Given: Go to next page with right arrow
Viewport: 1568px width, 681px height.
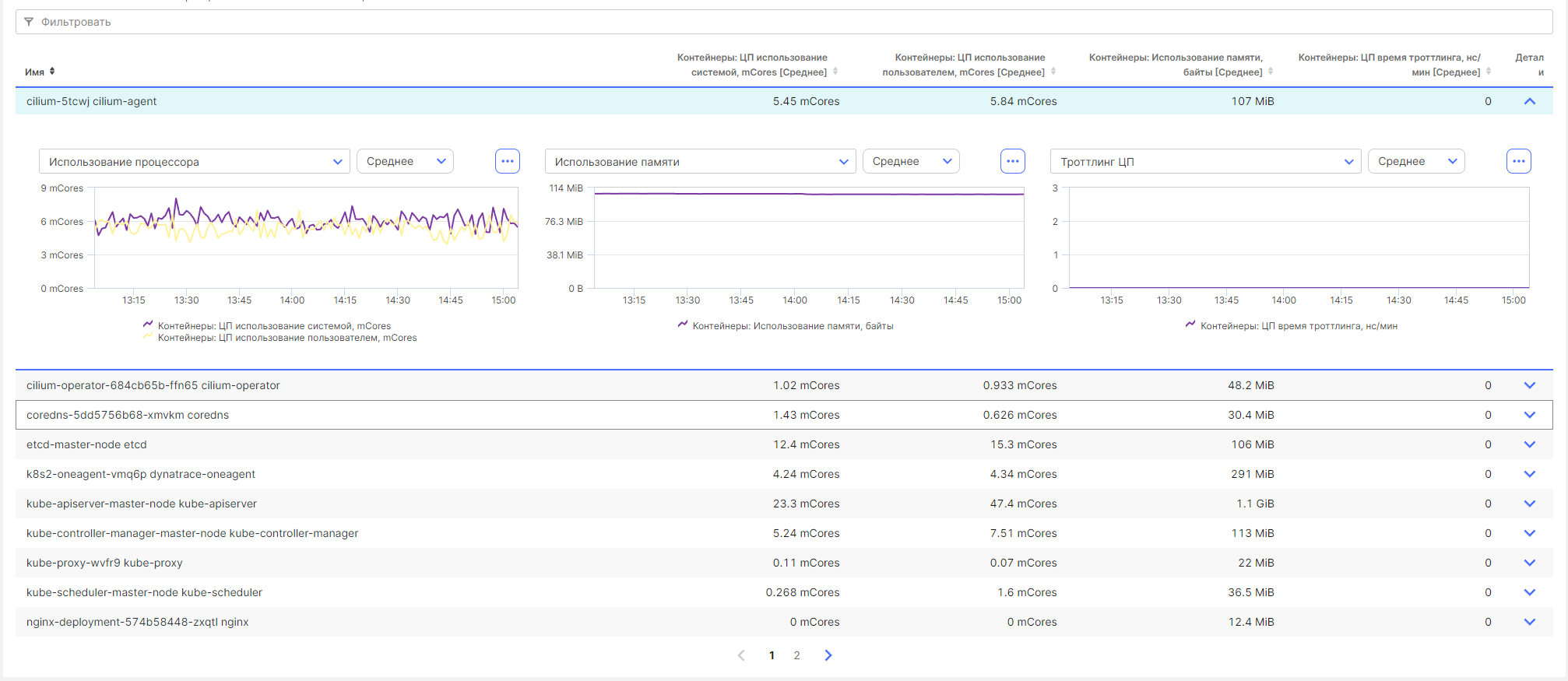Looking at the screenshot, I should 828,655.
